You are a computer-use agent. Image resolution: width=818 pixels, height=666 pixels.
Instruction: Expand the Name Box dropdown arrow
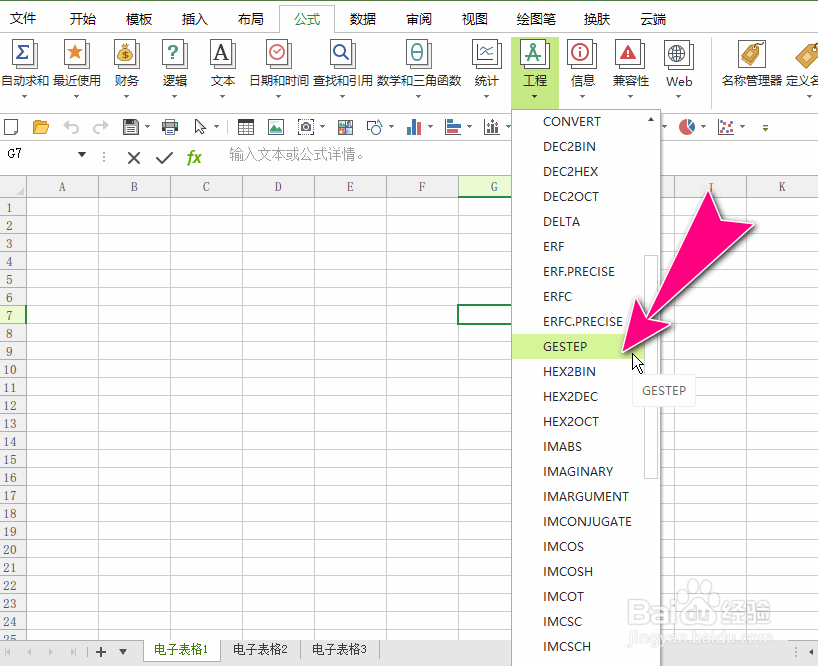tap(82, 154)
